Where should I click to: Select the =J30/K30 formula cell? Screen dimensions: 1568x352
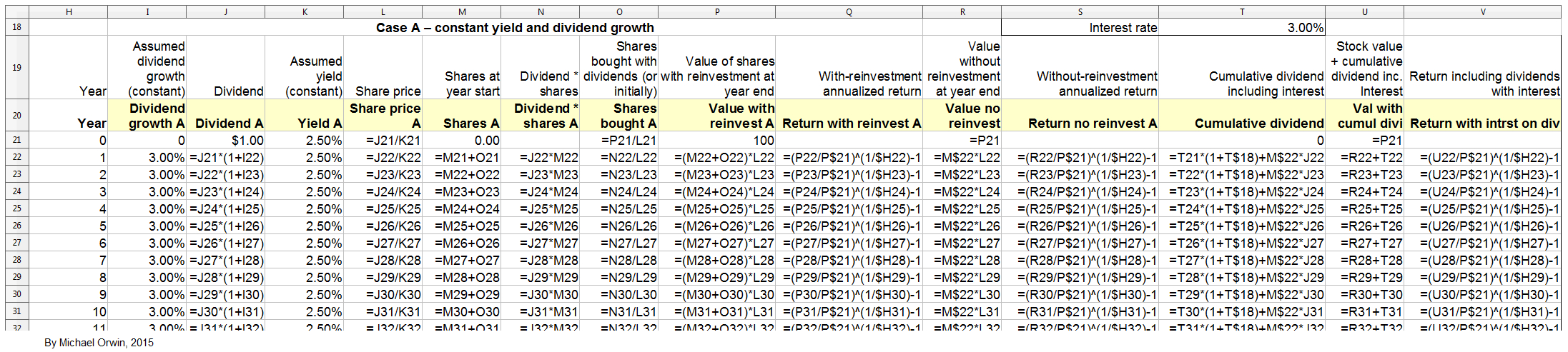383,295
